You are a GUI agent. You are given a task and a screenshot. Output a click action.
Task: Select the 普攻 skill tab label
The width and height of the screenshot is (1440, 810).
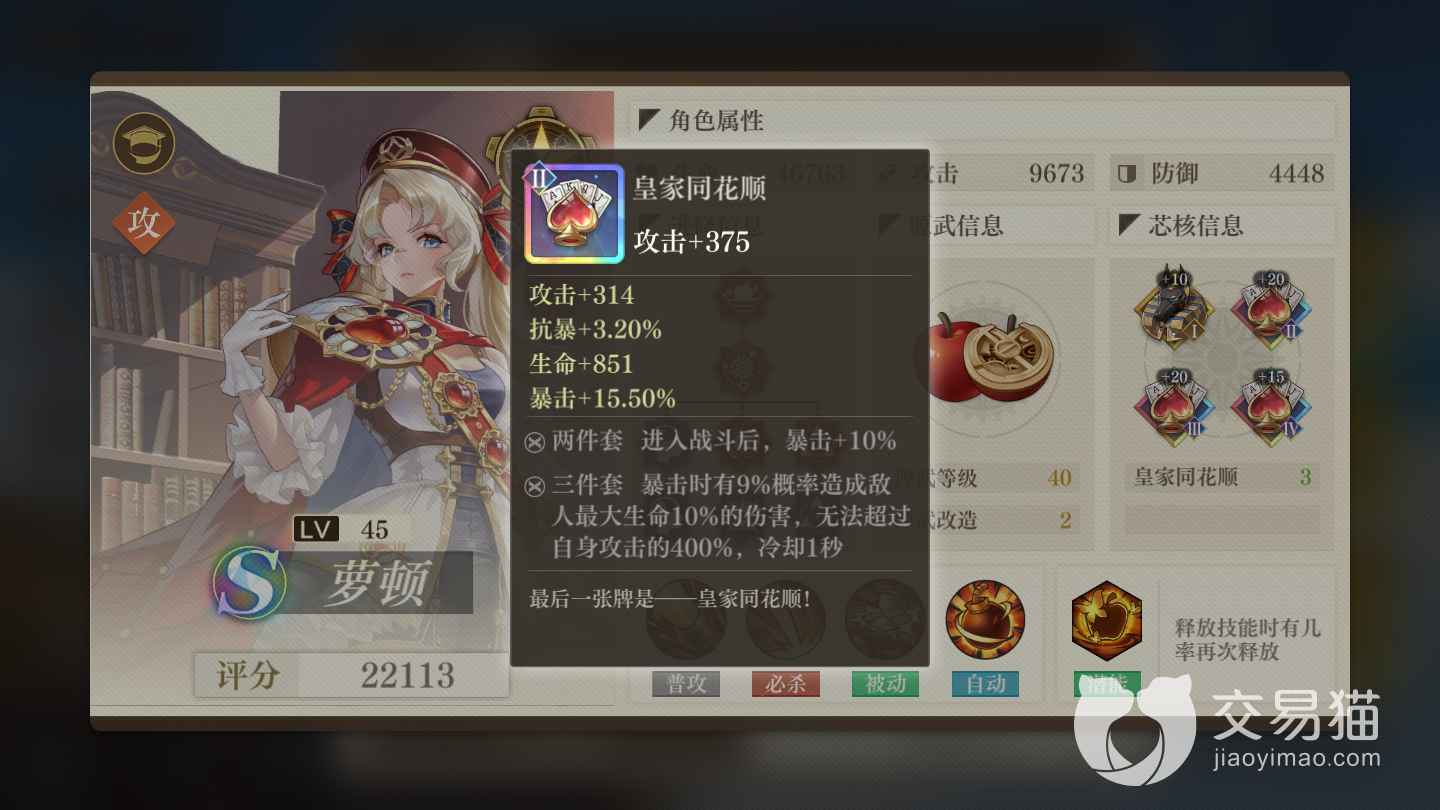pos(685,684)
